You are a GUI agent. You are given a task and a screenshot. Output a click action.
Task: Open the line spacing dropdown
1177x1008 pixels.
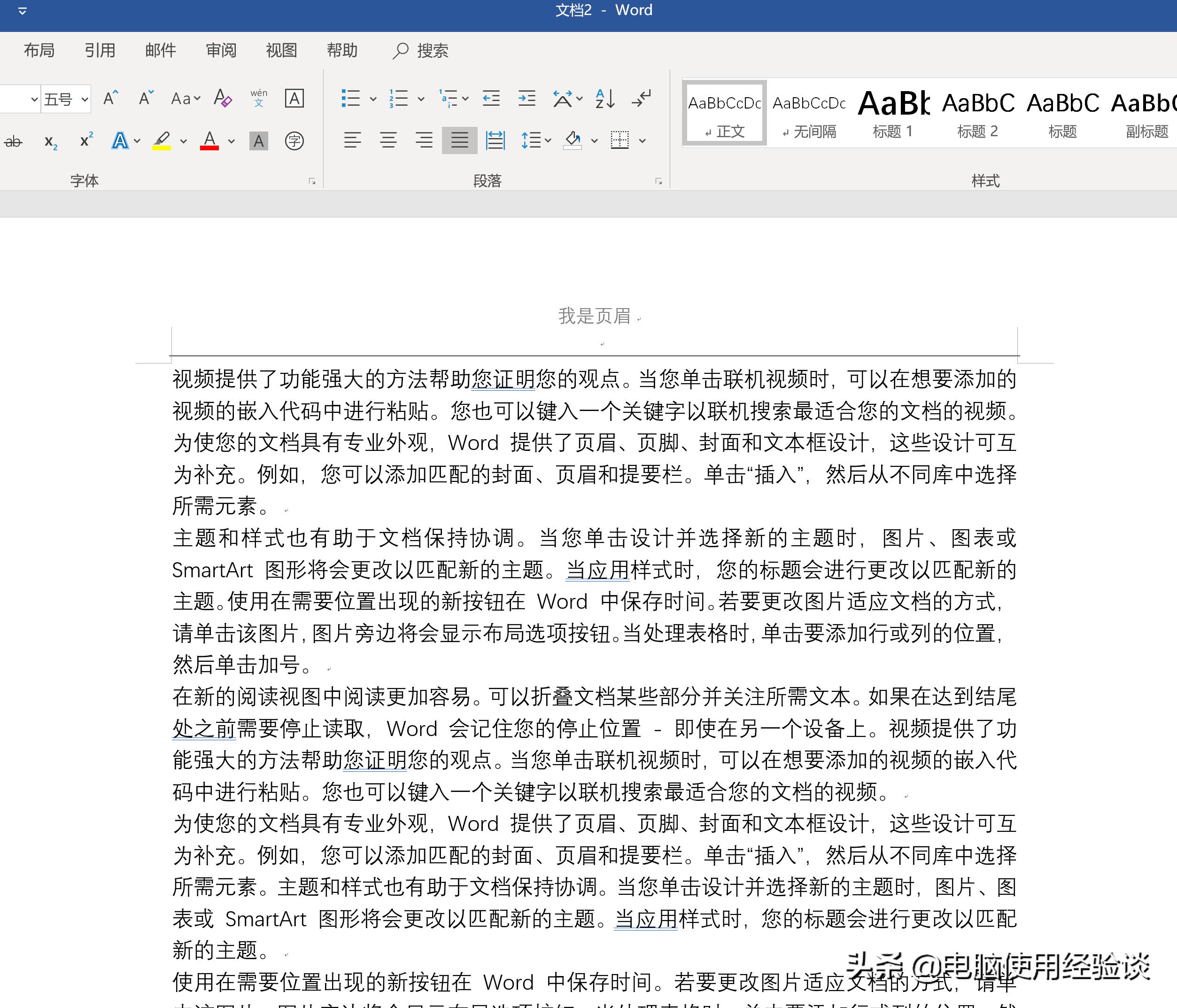tap(547, 141)
